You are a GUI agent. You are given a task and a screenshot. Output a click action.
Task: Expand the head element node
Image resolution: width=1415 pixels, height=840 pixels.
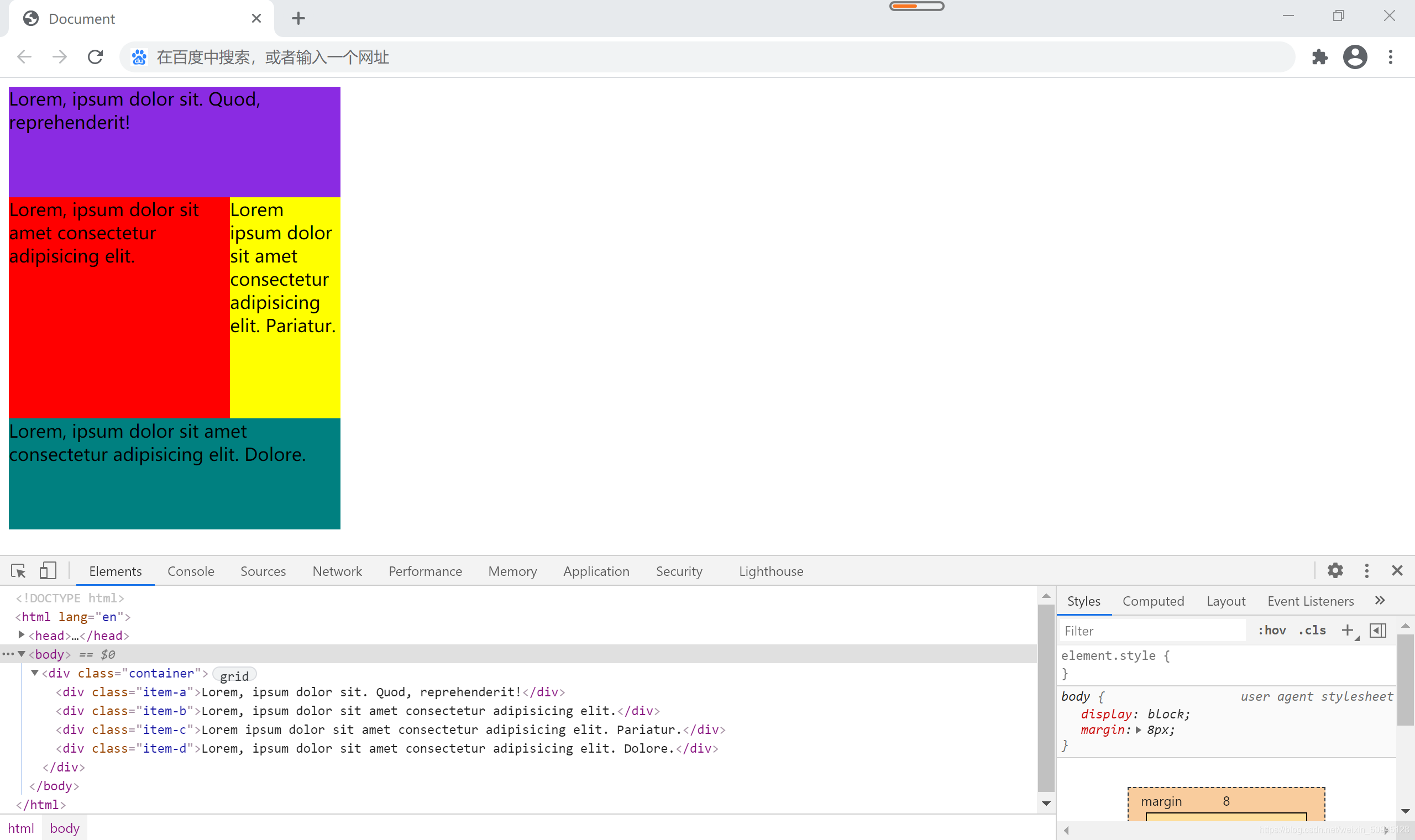pos(21,634)
